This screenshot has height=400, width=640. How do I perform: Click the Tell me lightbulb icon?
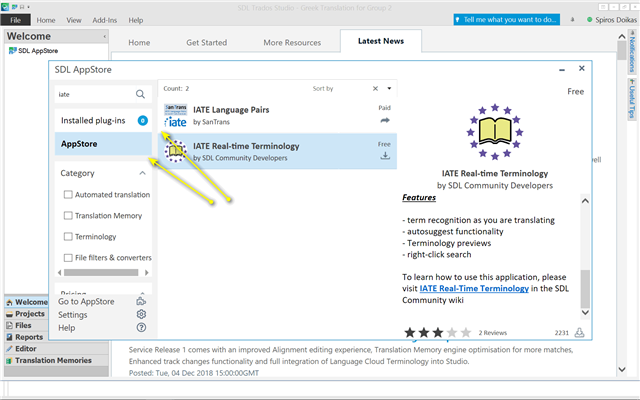[458, 20]
